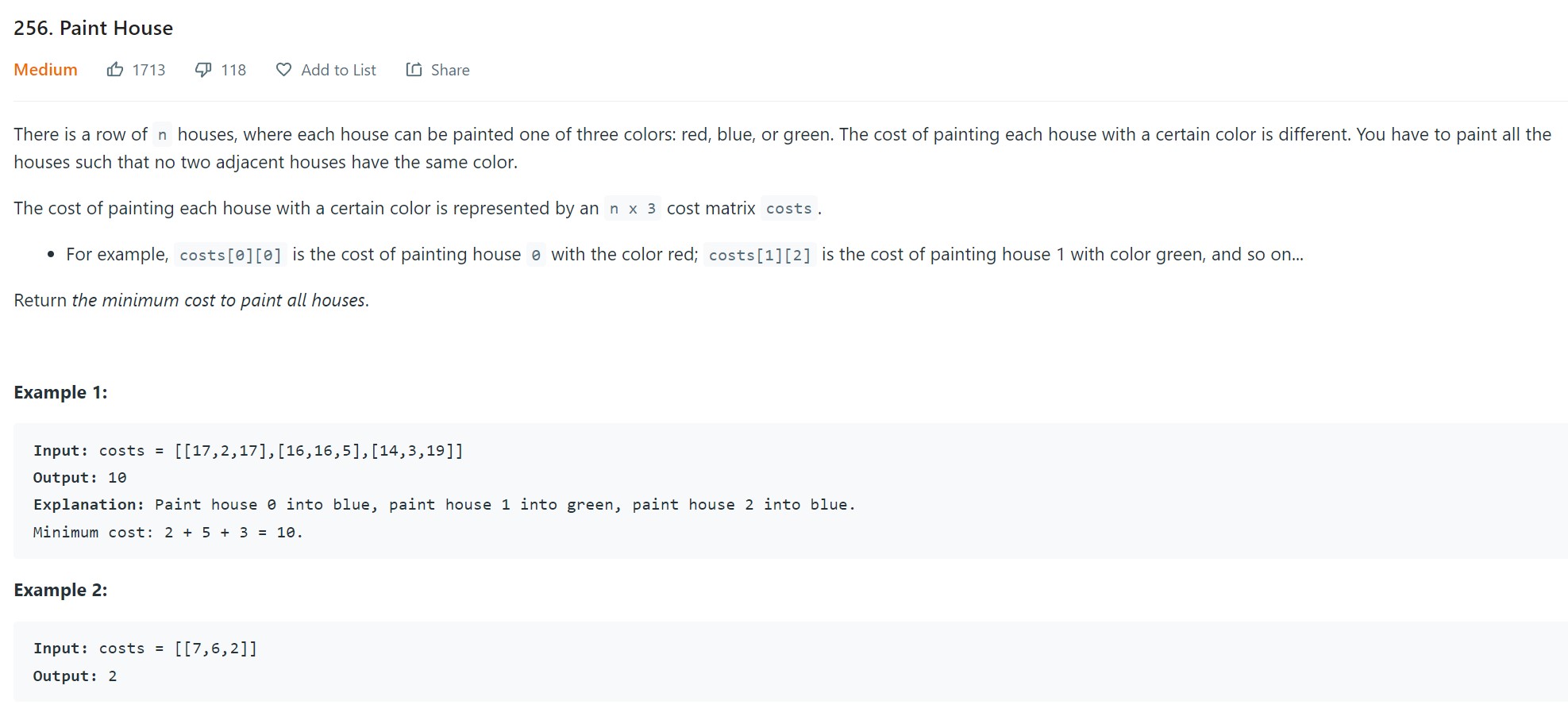Click the Explanation line in Example 1

(x=444, y=505)
